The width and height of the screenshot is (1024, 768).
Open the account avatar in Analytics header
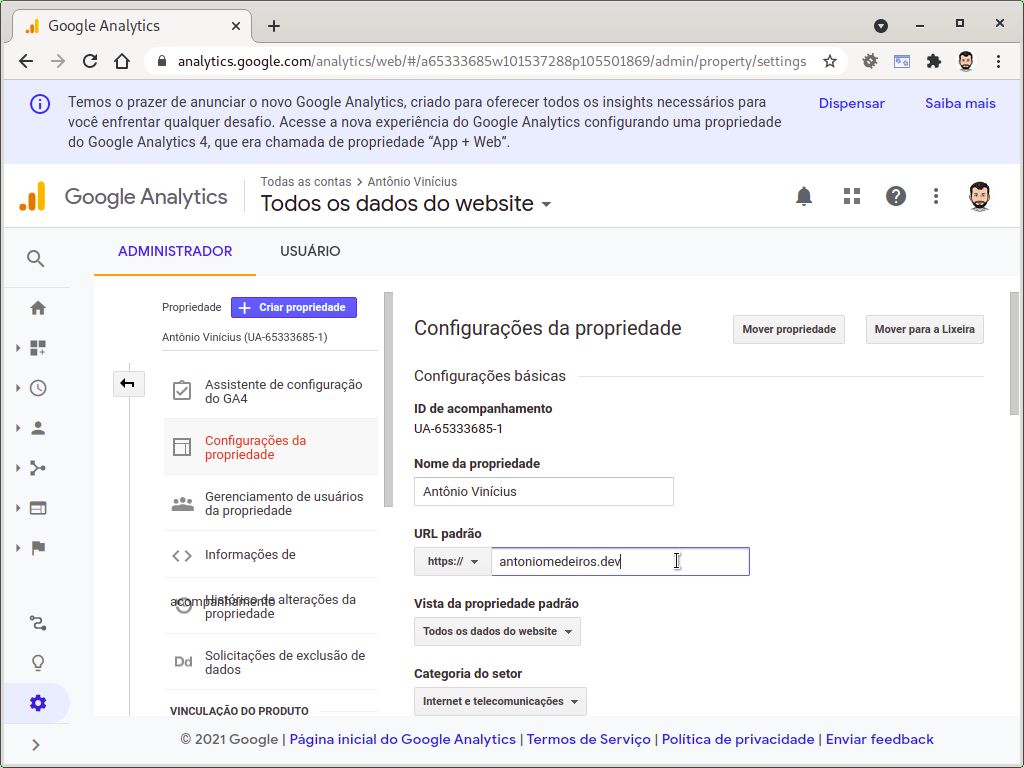click(980, 196)
